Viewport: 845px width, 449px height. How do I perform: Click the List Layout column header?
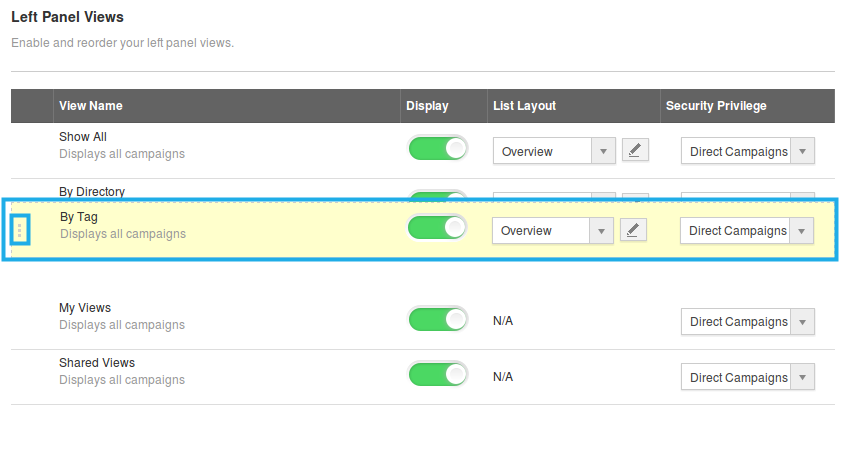pos(524,106)
